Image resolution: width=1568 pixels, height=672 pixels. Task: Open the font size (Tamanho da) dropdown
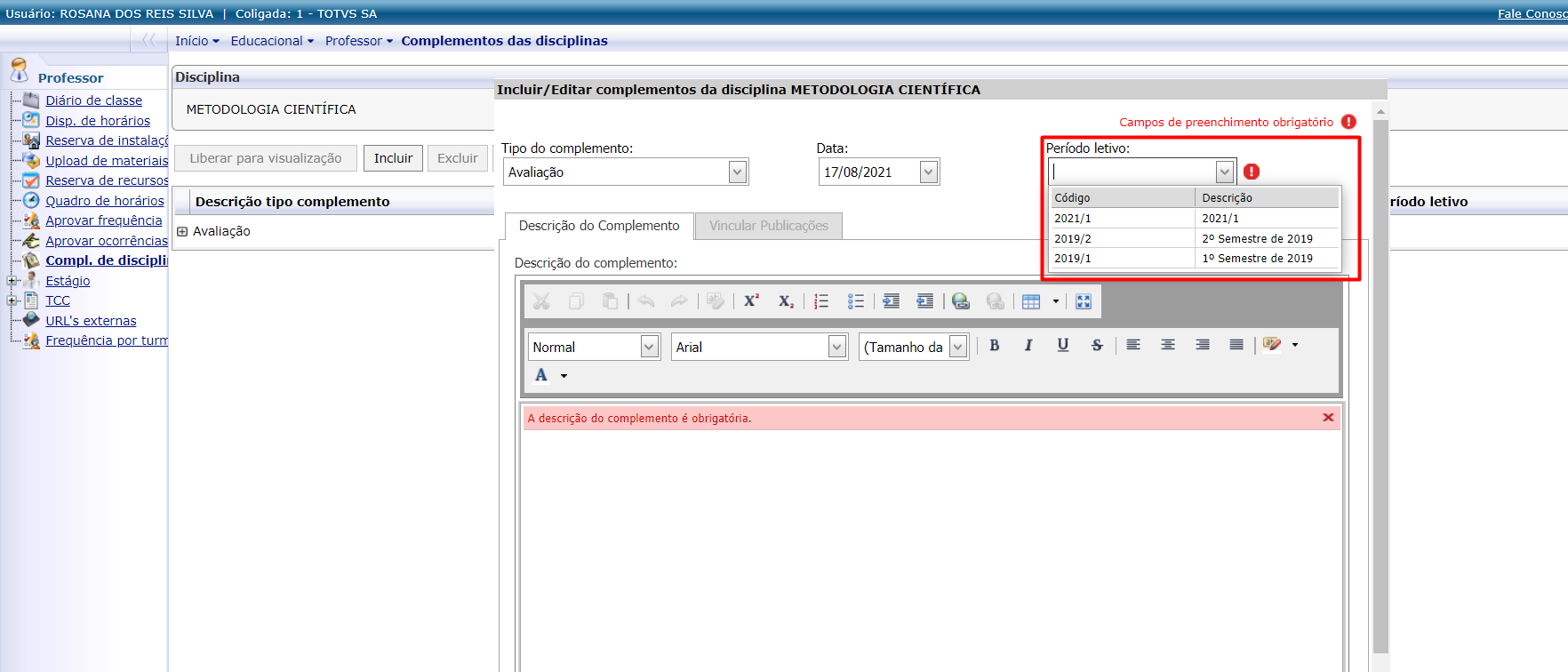958,347
